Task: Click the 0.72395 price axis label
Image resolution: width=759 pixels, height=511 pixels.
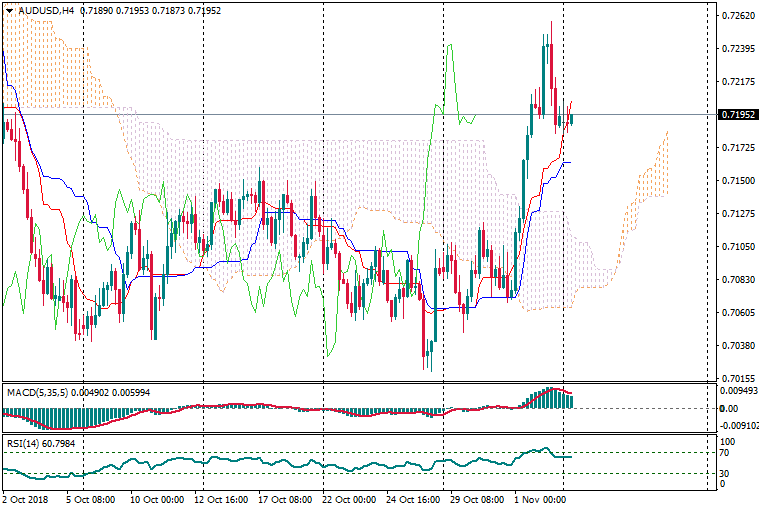Action: tap(737, 49)
